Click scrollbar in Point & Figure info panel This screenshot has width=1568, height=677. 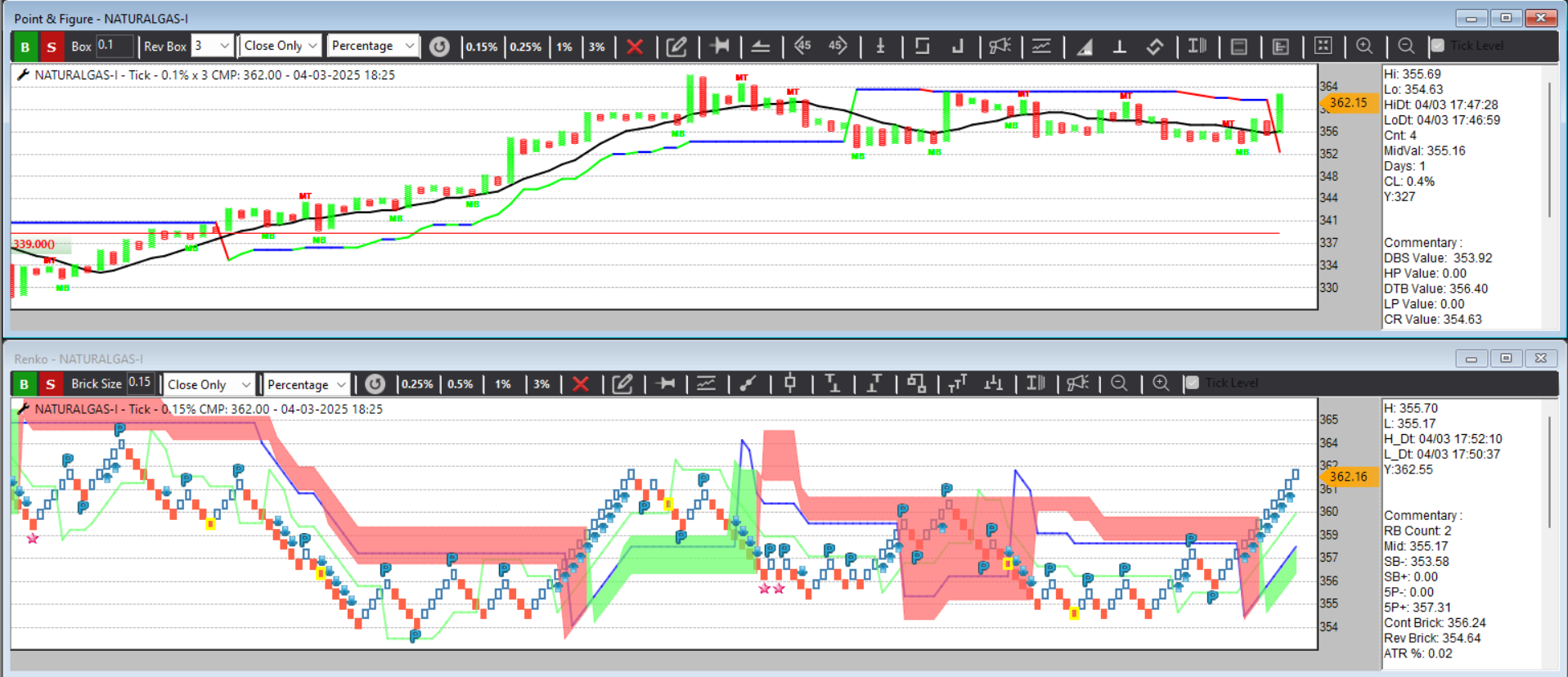pyautogui.click(x=1549, y=149)
